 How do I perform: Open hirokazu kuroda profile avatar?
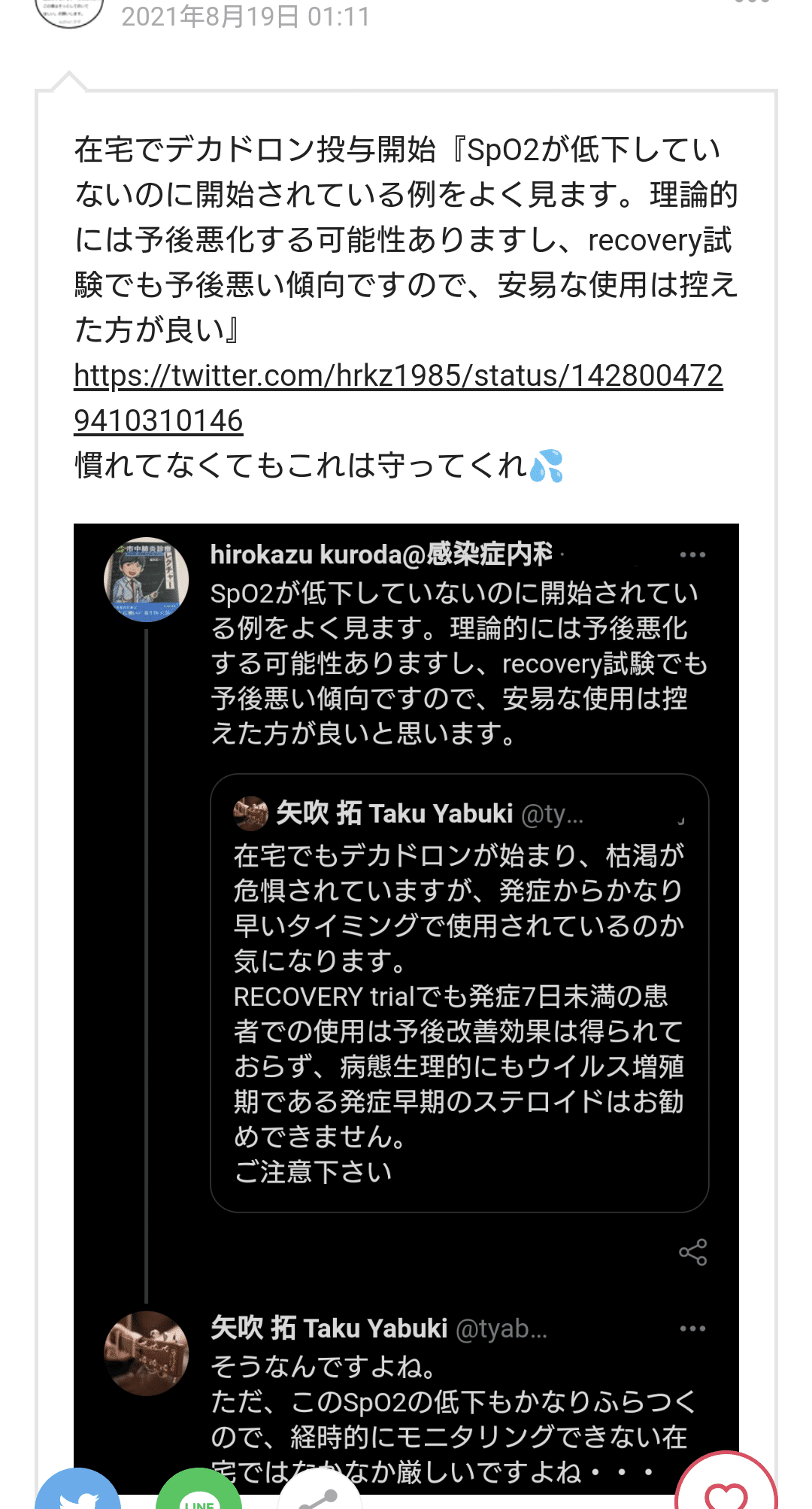click(x=146, y=579)
